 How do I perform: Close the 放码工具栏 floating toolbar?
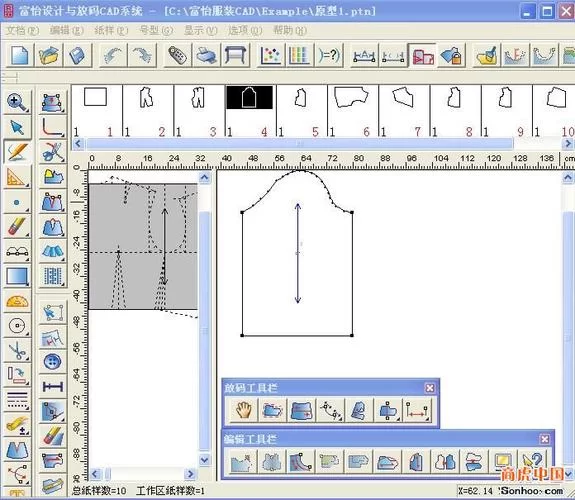[429, 388]
